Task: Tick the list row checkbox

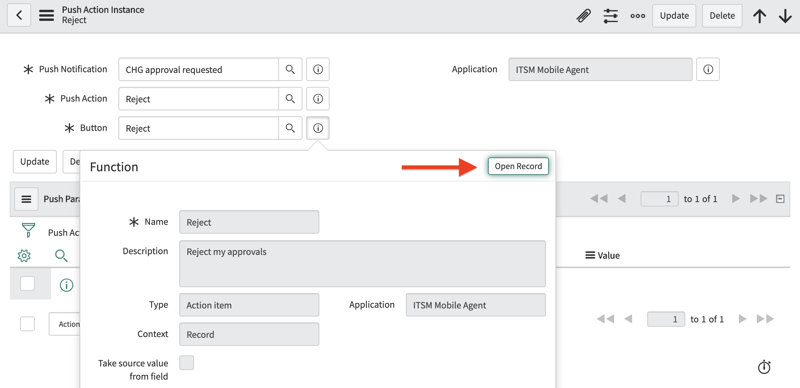Action: click(x=28, y=283)
